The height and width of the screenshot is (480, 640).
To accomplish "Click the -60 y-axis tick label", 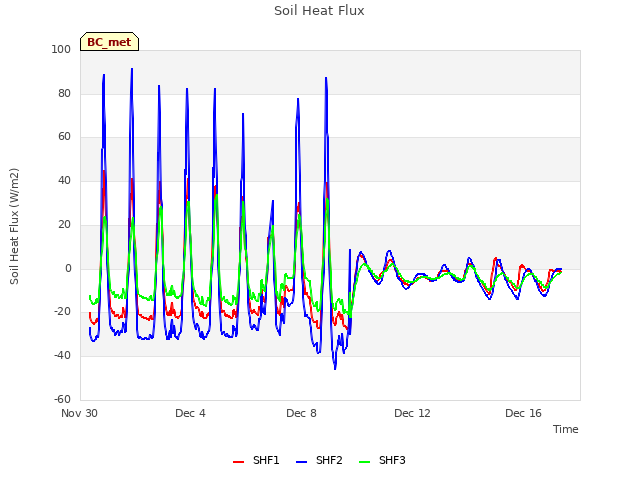I will coord(62,399).
